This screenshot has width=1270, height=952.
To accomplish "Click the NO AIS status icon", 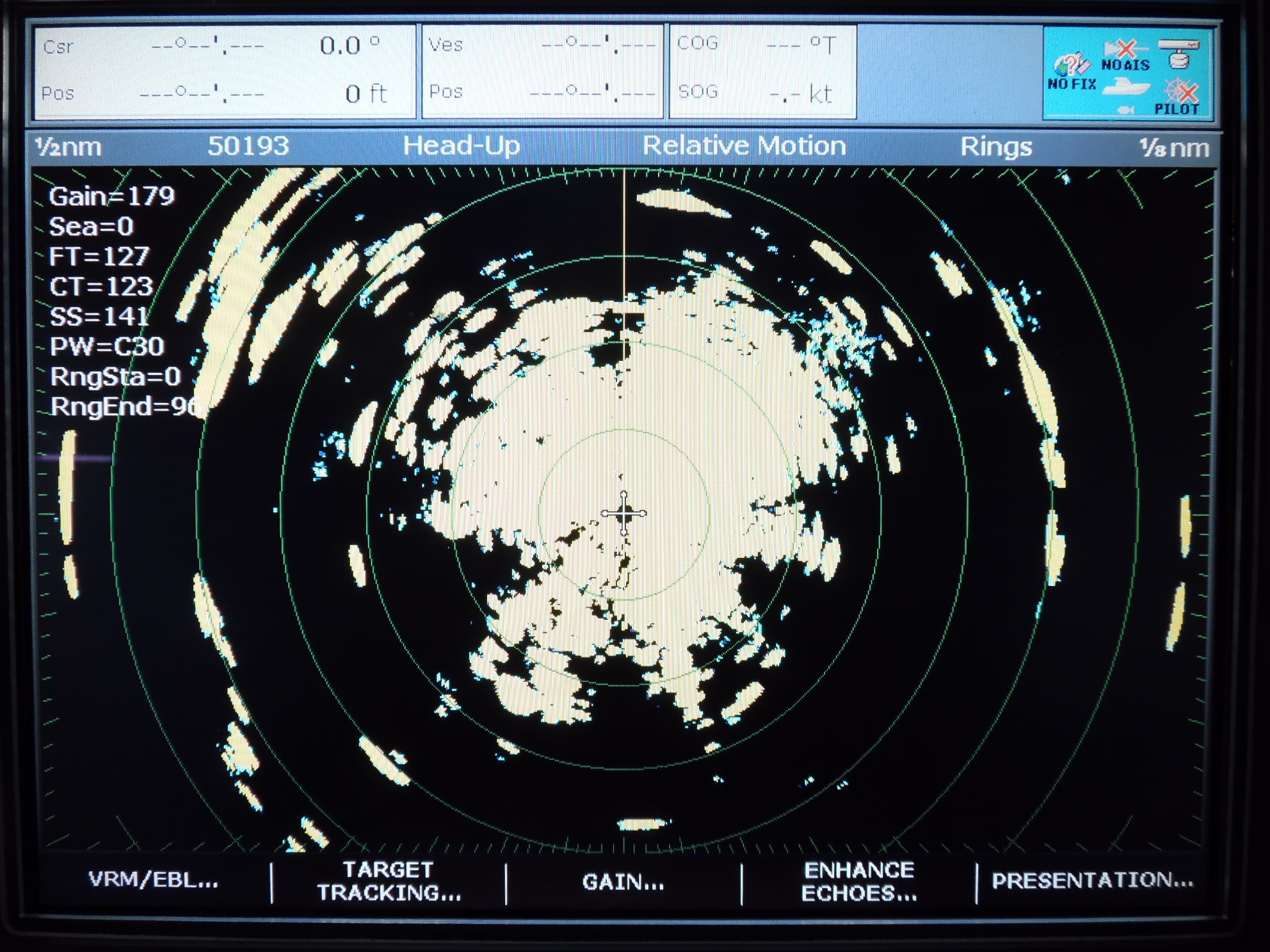I will (x=1125, y=55).
